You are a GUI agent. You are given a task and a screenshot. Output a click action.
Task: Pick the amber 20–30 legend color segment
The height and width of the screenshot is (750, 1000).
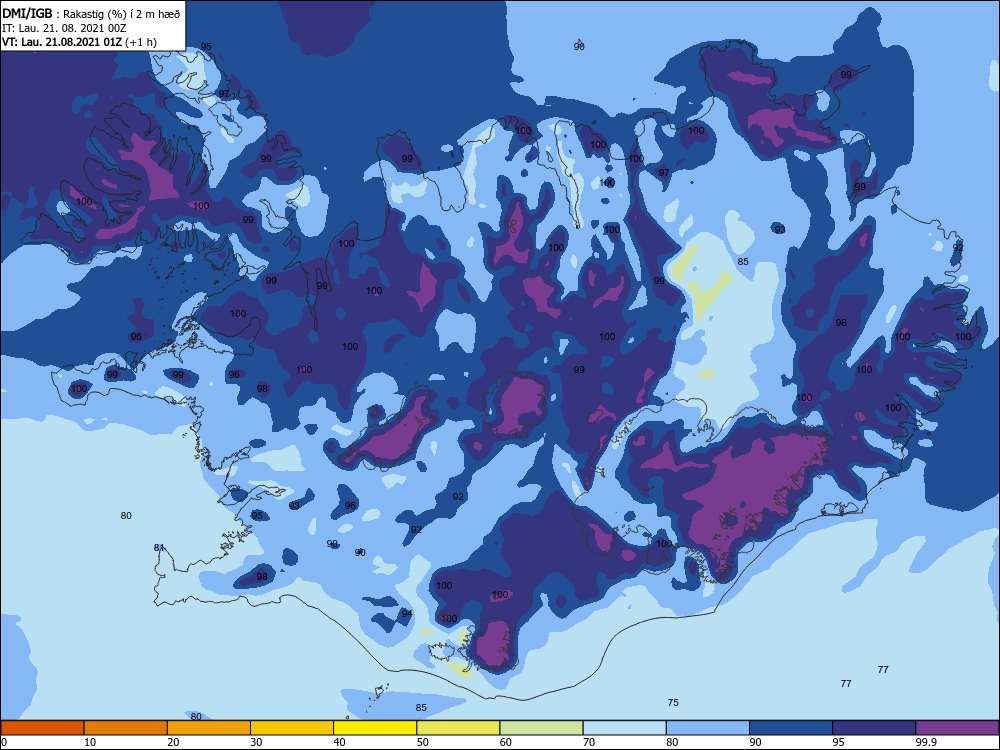(209, 728)
